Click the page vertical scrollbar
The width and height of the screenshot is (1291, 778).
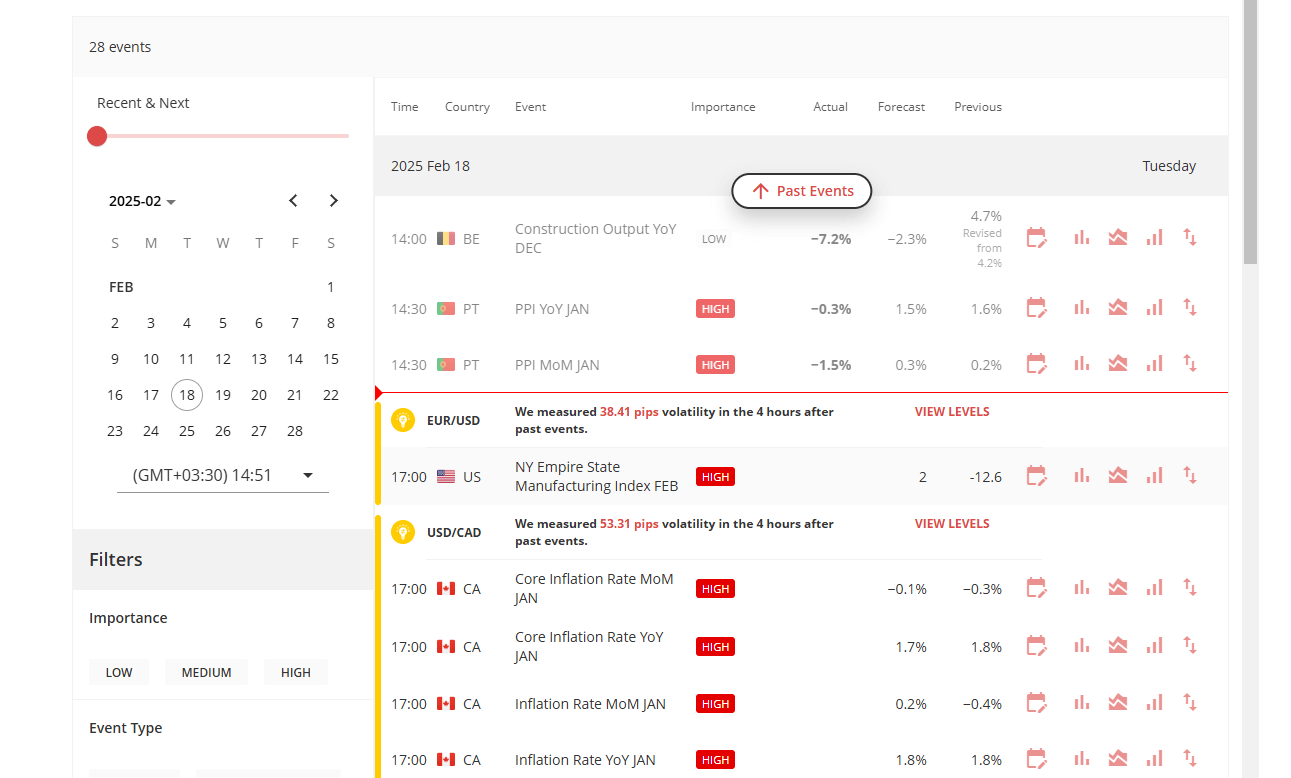pyautogui.click(x=1250, y=133)
